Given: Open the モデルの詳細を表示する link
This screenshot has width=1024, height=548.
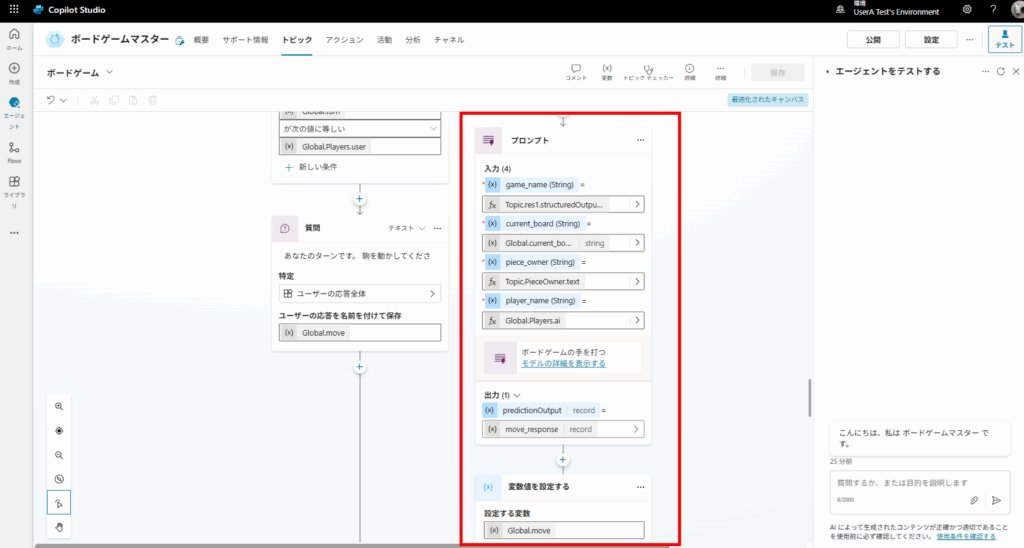Looking at the screenshot, I should [563, 363].
